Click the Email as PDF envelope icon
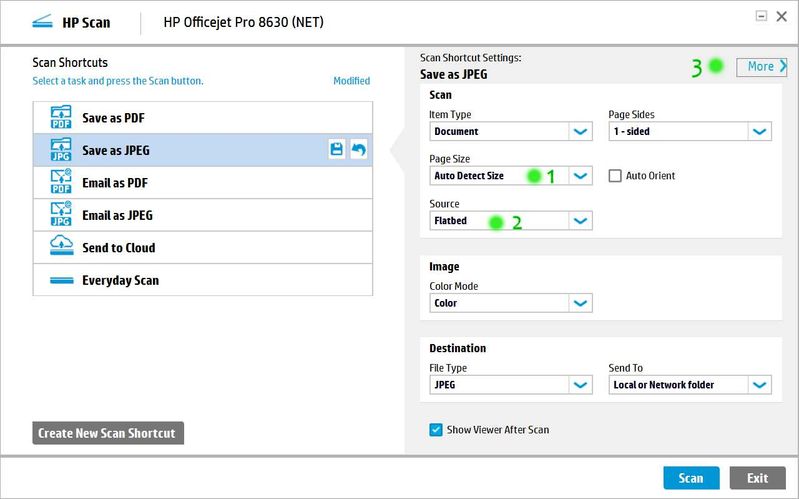This screenshot has width=799, height=499. (61, 182)
